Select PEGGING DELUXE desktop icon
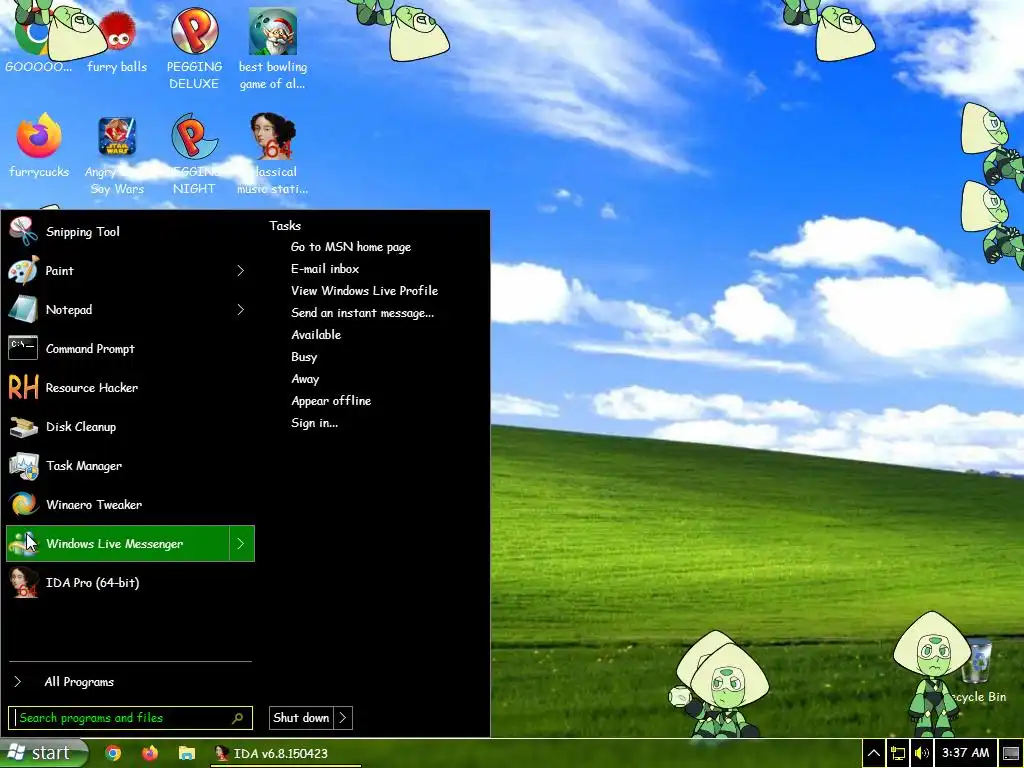This screenshot has width=1024, height=768. coord(194,49)
